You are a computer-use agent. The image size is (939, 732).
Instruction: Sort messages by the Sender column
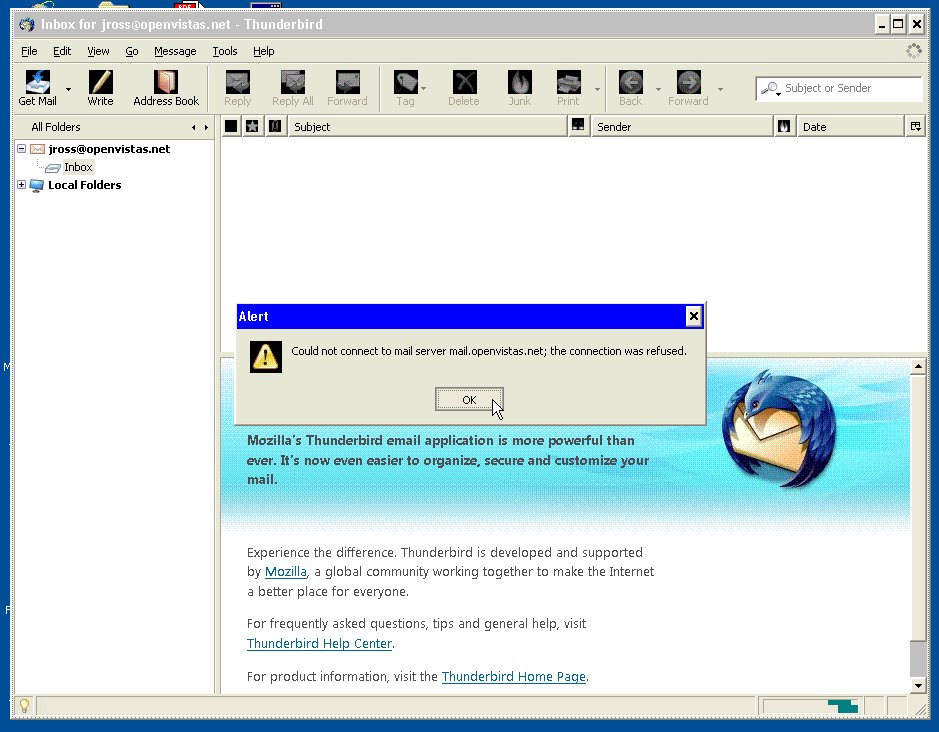(682, 126)
